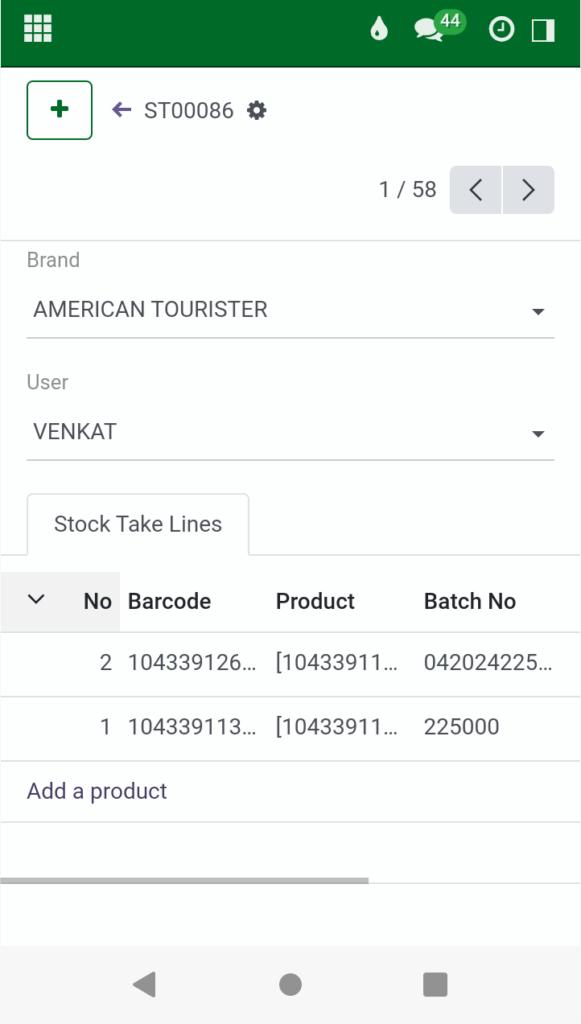
Task: Create new record with the plus button
Action: pyautogui.click(x=58, y=110)
